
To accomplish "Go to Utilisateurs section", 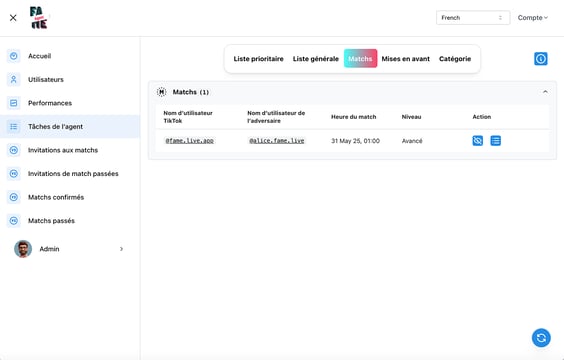I will 46,79.
